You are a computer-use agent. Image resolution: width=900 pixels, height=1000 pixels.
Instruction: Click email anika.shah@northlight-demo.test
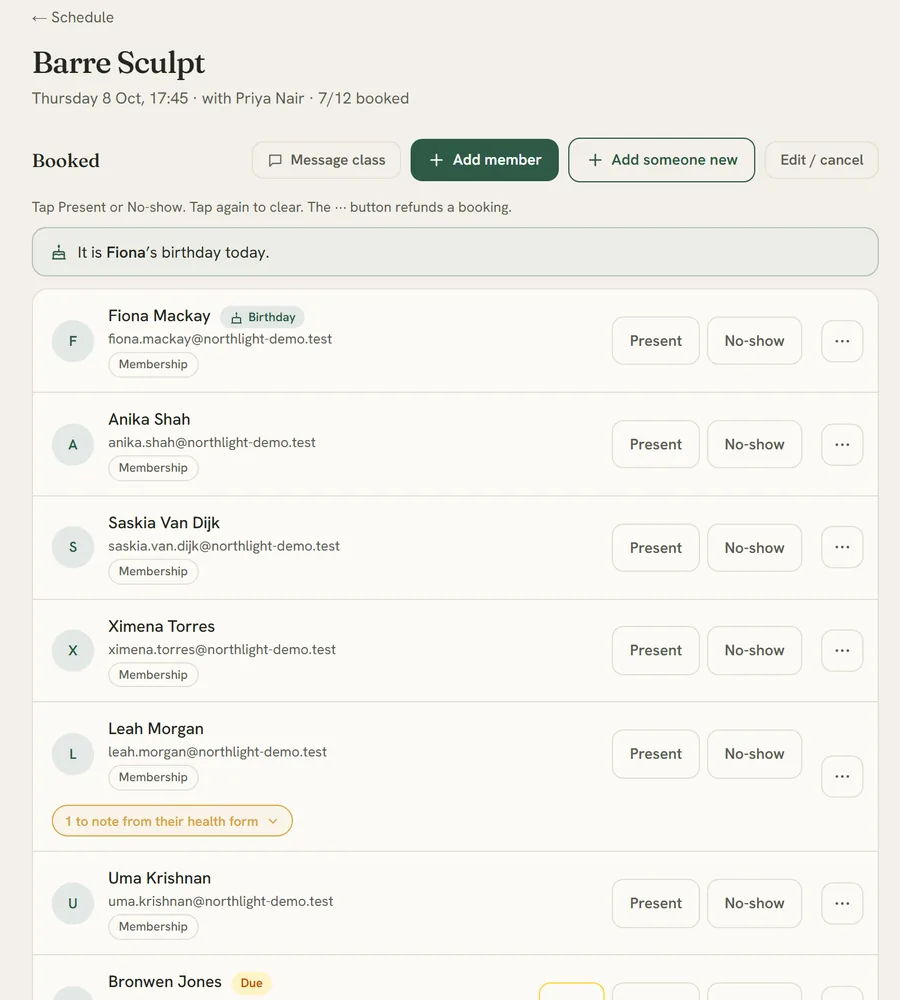(212, 442)
